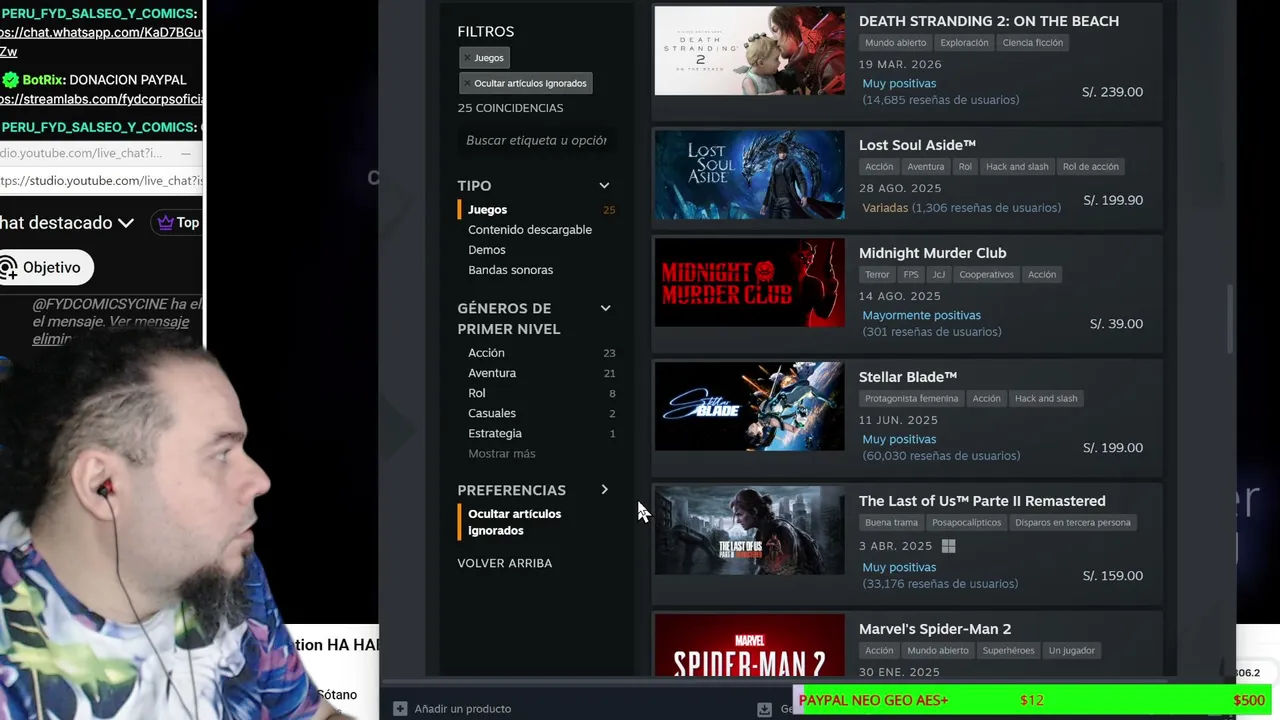Image resolution: width=1280 pixels, height=720 pixels.
Task: Click the JcJ tag
Action: pyautogui.click(x=938, y=275)
